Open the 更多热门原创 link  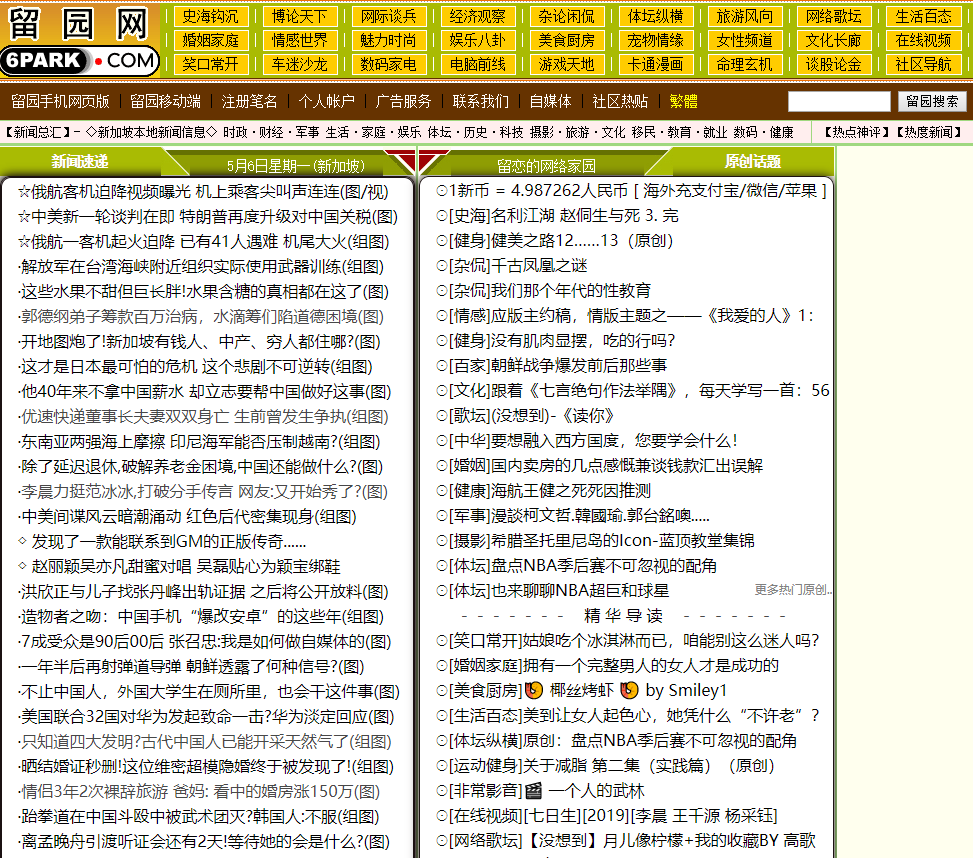pos(792,590)
